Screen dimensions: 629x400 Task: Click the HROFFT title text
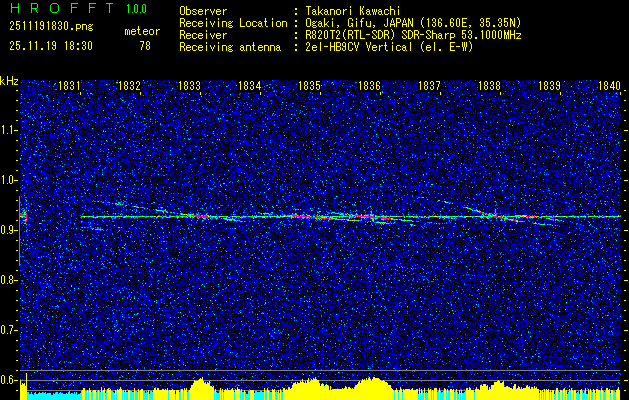(61, 8)
